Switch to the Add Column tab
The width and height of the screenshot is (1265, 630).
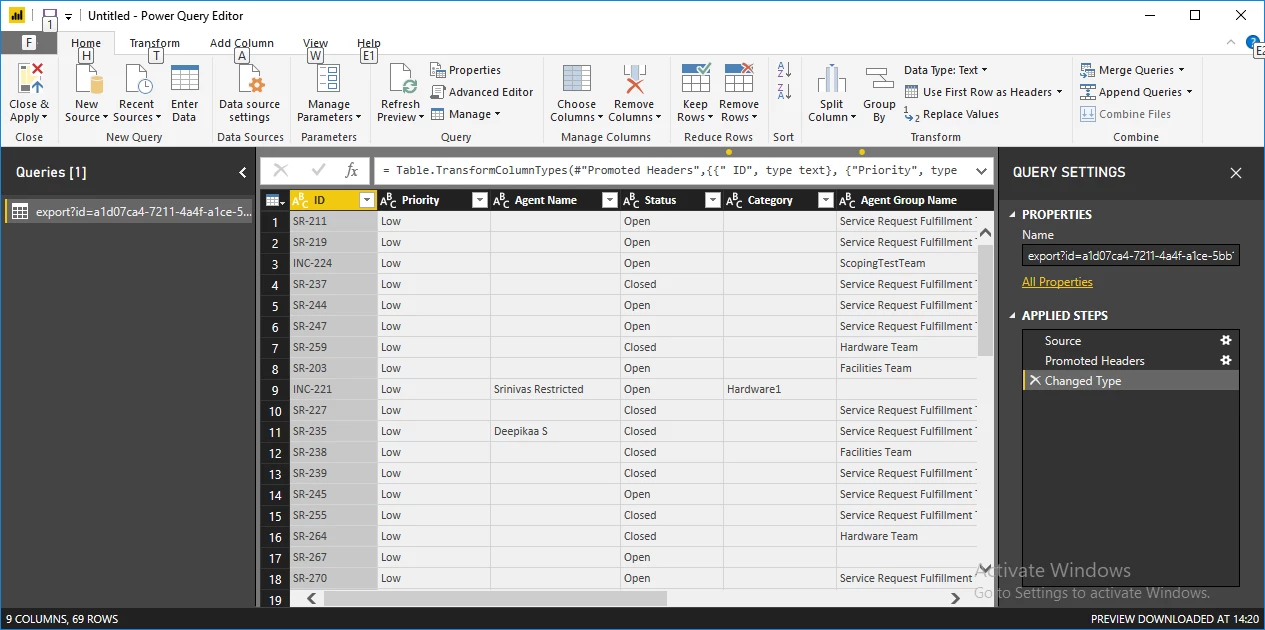coord(242,43)
